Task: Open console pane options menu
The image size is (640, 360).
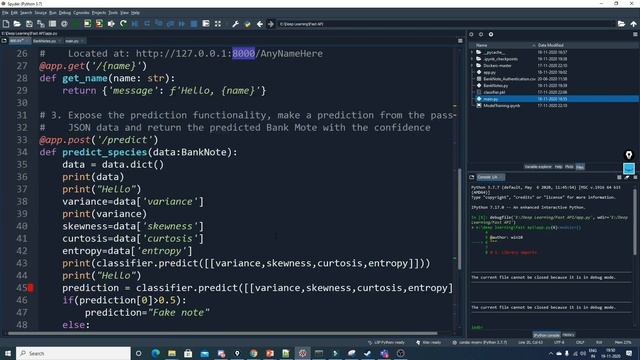Action: (x=635, y=177)
